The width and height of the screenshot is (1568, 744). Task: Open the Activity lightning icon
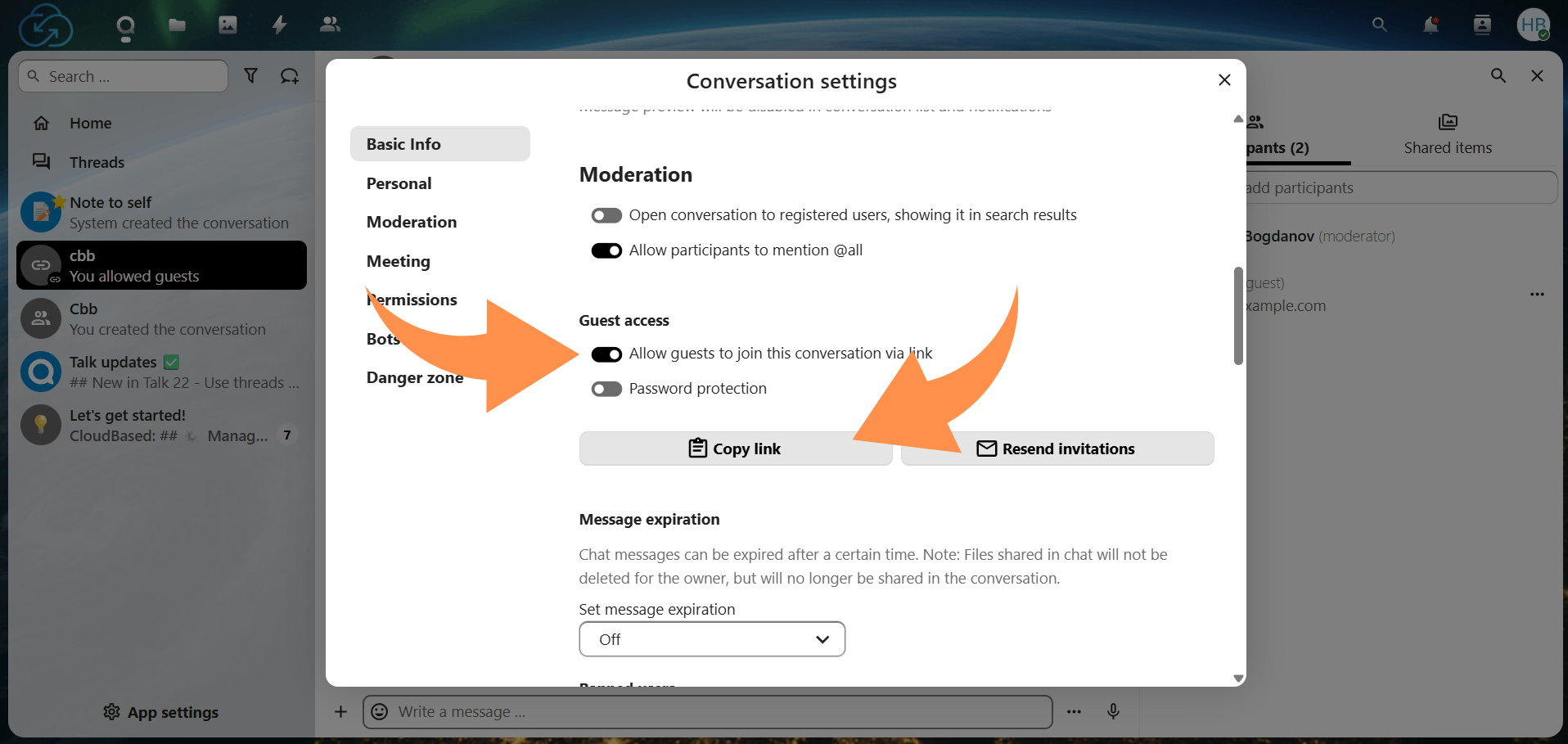pos(279,25)
